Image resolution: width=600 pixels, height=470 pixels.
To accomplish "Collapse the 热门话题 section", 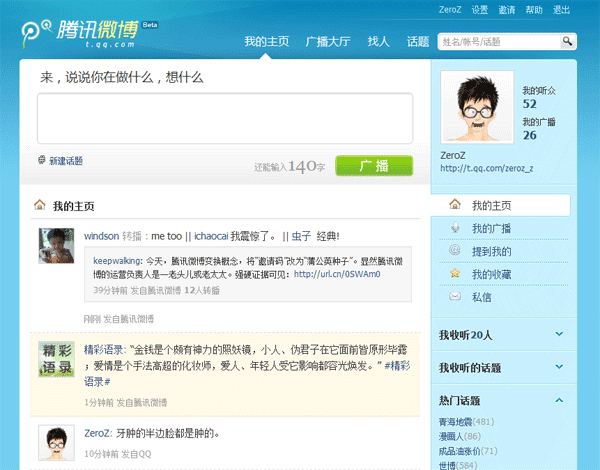I will [559, 400].
